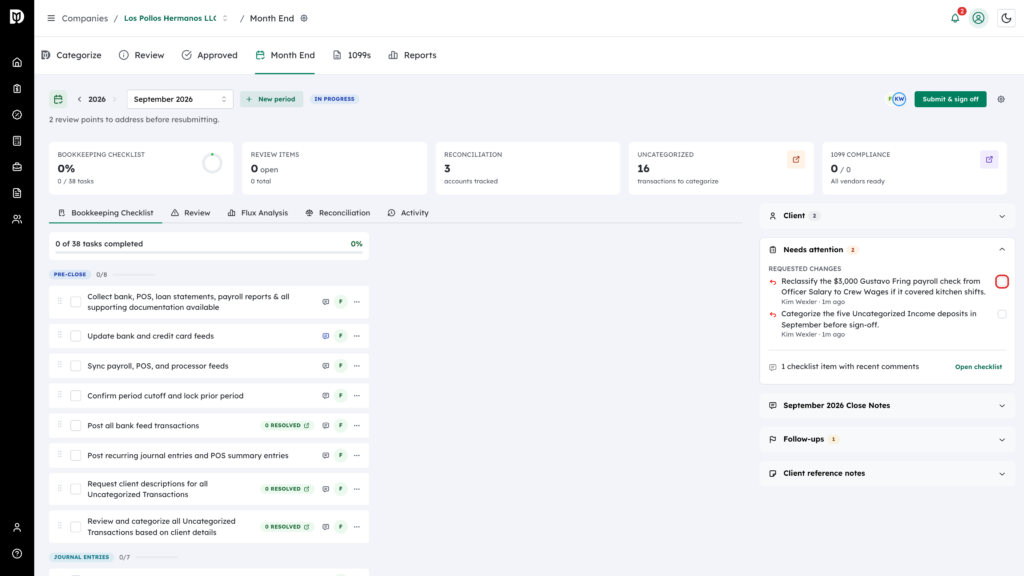Screen dimensions: 1024x576
Task: Open the Los Pollos Hermanos LLC company switcher
Action: [176, 18]
